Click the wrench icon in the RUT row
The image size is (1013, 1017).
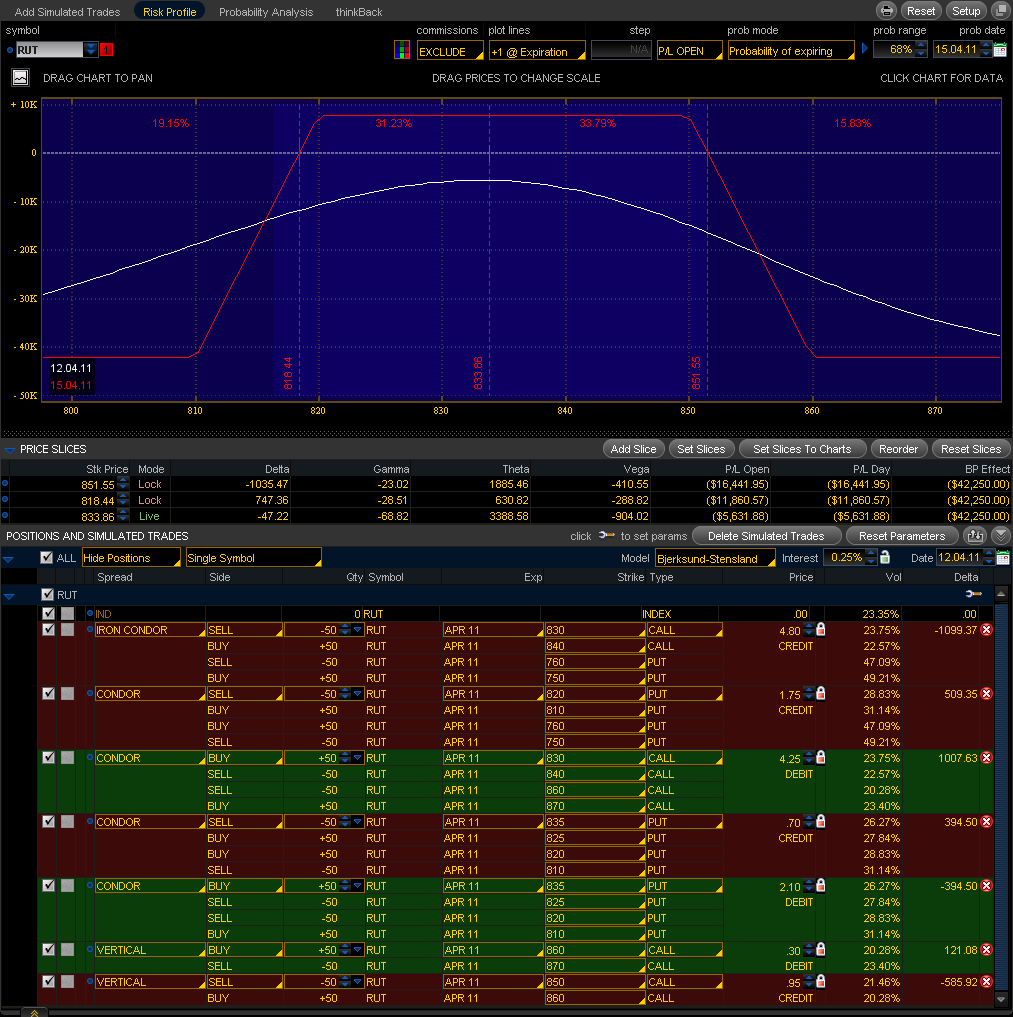[x=973, y=594]
